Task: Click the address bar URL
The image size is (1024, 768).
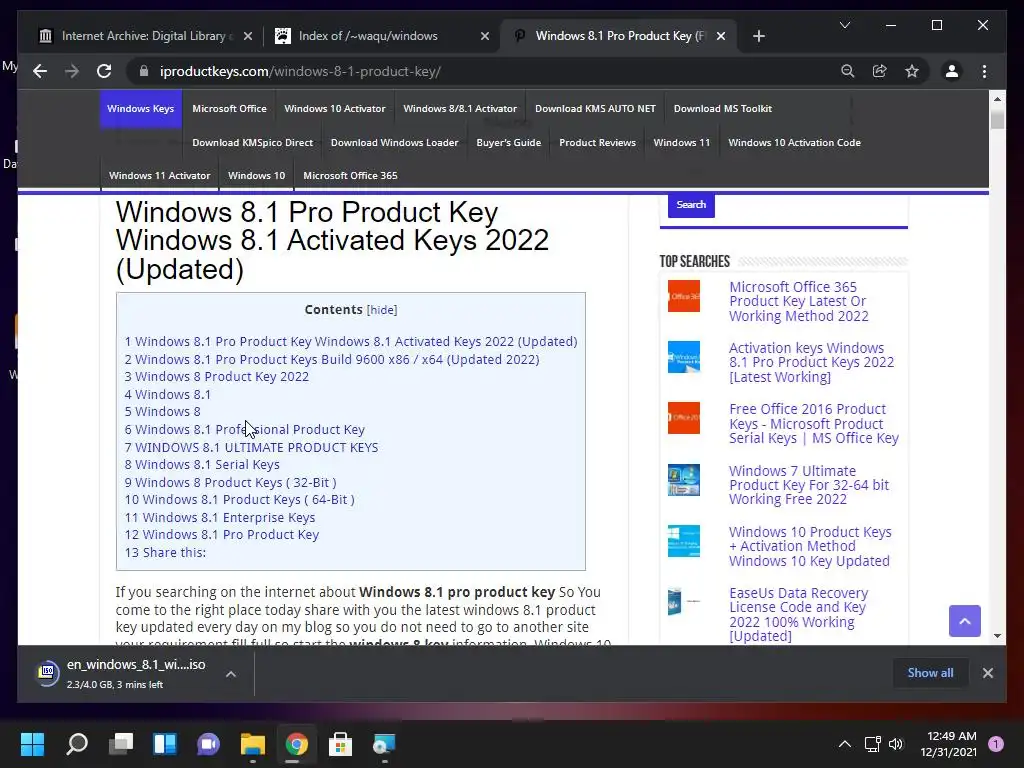Action: coord(300,71)
